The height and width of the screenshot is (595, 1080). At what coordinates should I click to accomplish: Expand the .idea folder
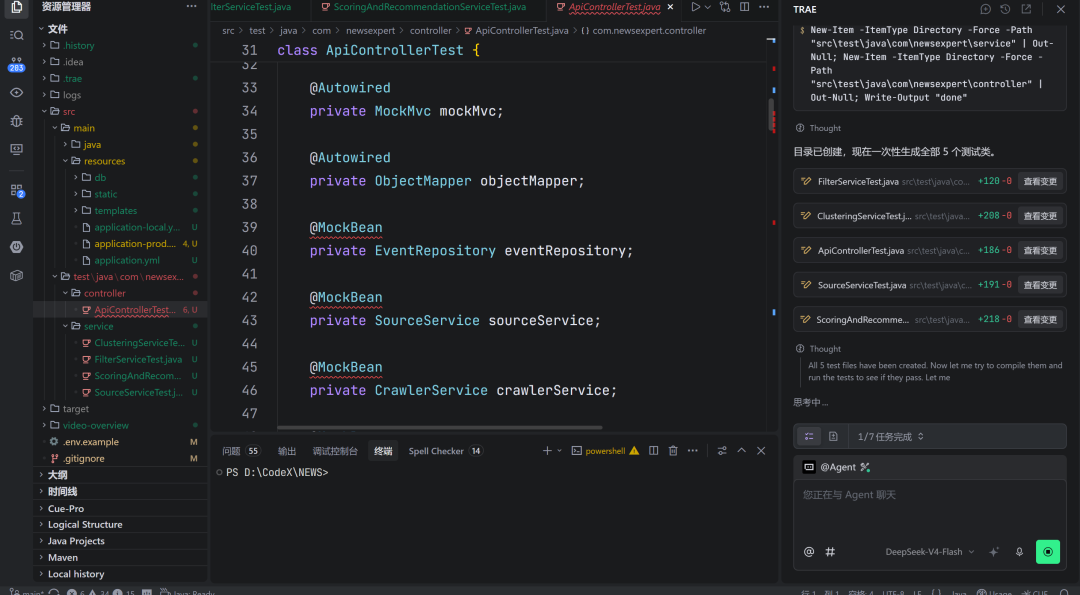click(x=120, y=62)
